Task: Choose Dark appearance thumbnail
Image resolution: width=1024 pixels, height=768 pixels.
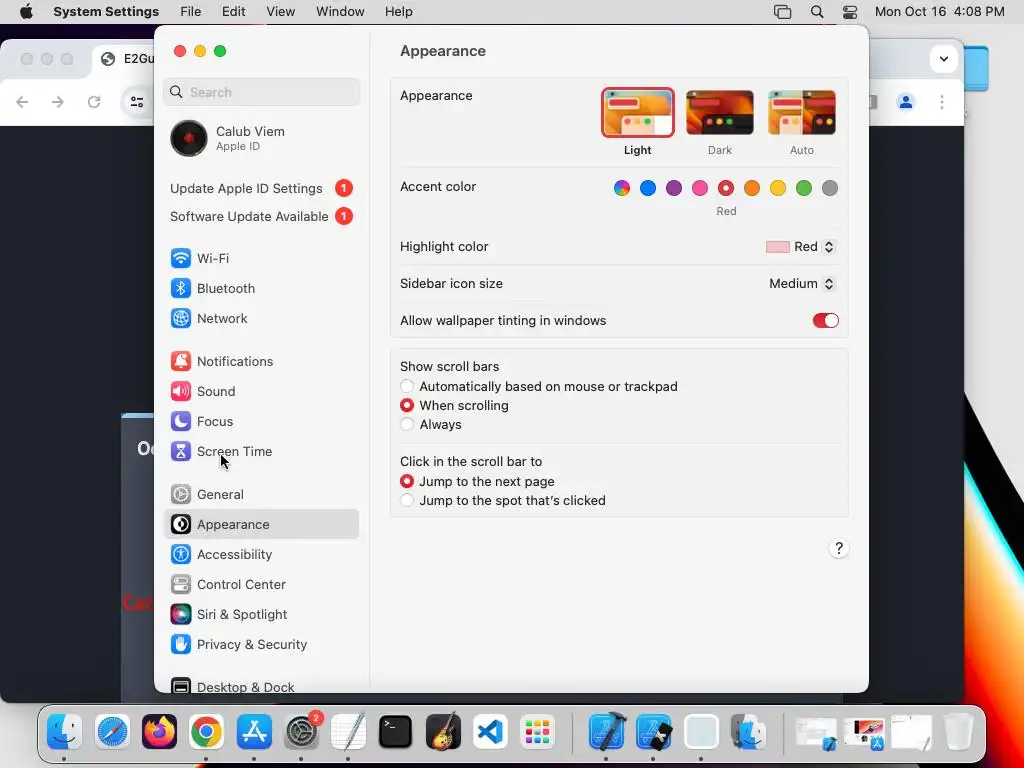Action: pos(720,112)
